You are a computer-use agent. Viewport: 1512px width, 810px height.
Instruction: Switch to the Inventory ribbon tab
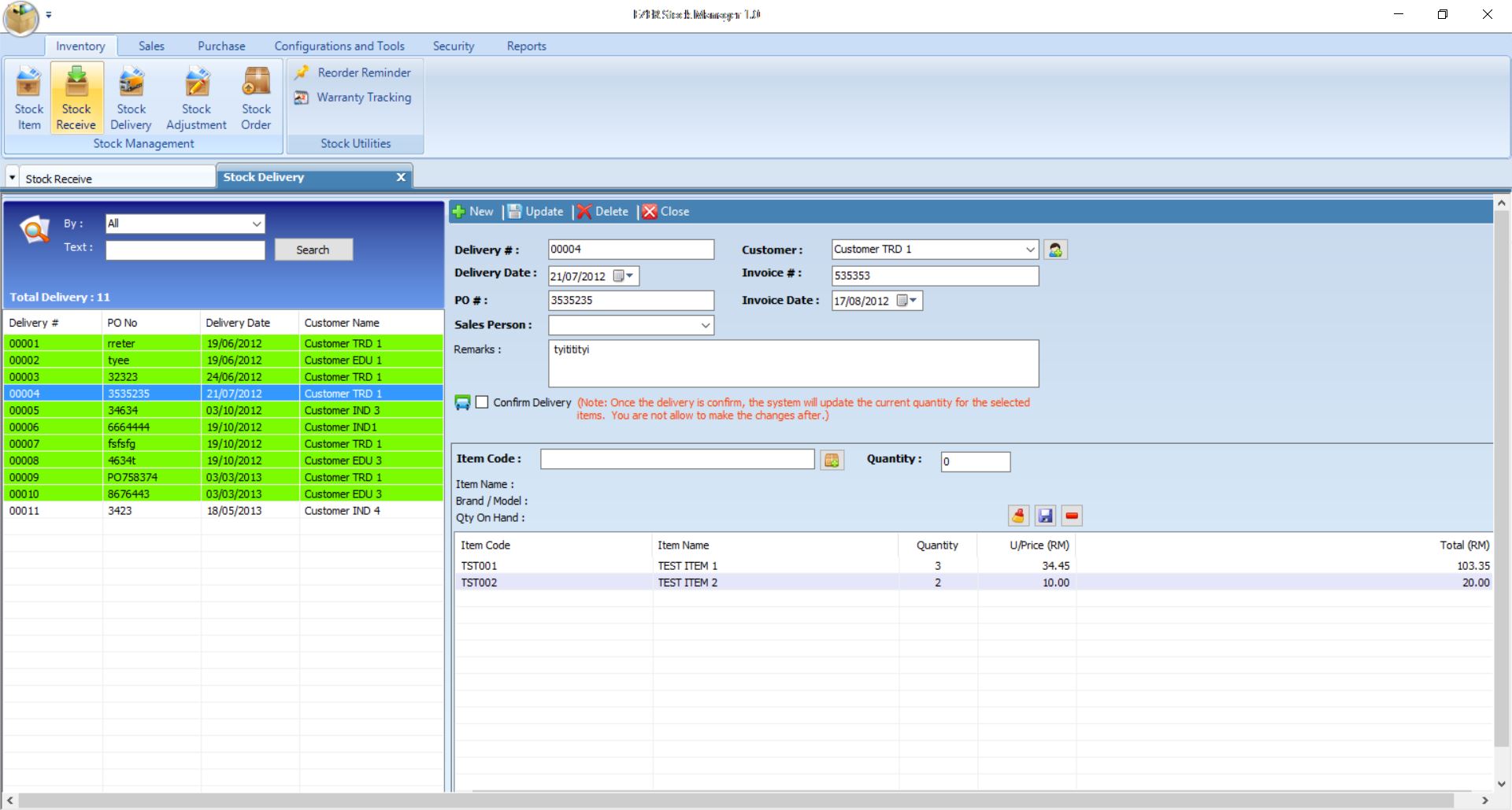click(80, 46)
